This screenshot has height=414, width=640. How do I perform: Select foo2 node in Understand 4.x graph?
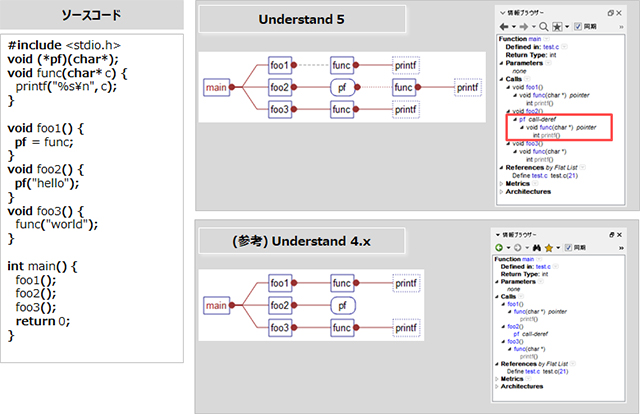tap(281, 305)
